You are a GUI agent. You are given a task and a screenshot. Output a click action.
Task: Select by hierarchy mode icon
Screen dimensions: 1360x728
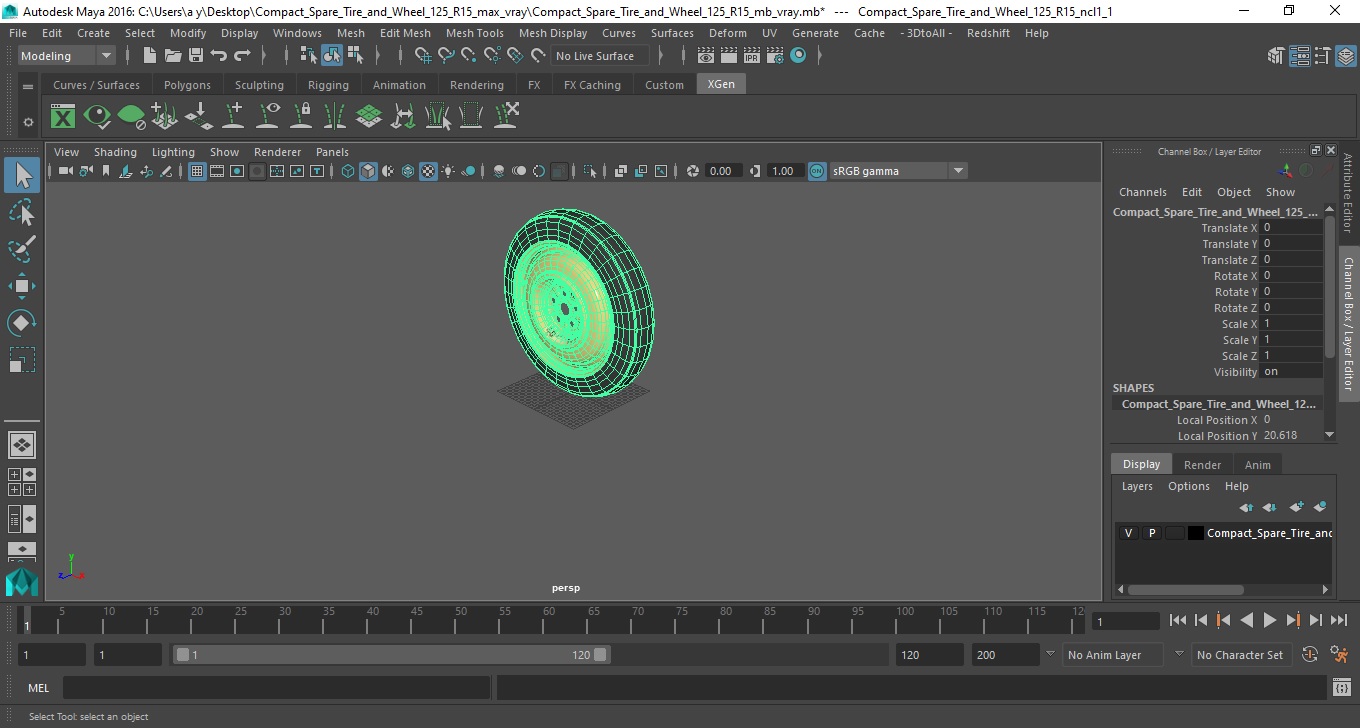pyautogui.click(x=309, y=56)
